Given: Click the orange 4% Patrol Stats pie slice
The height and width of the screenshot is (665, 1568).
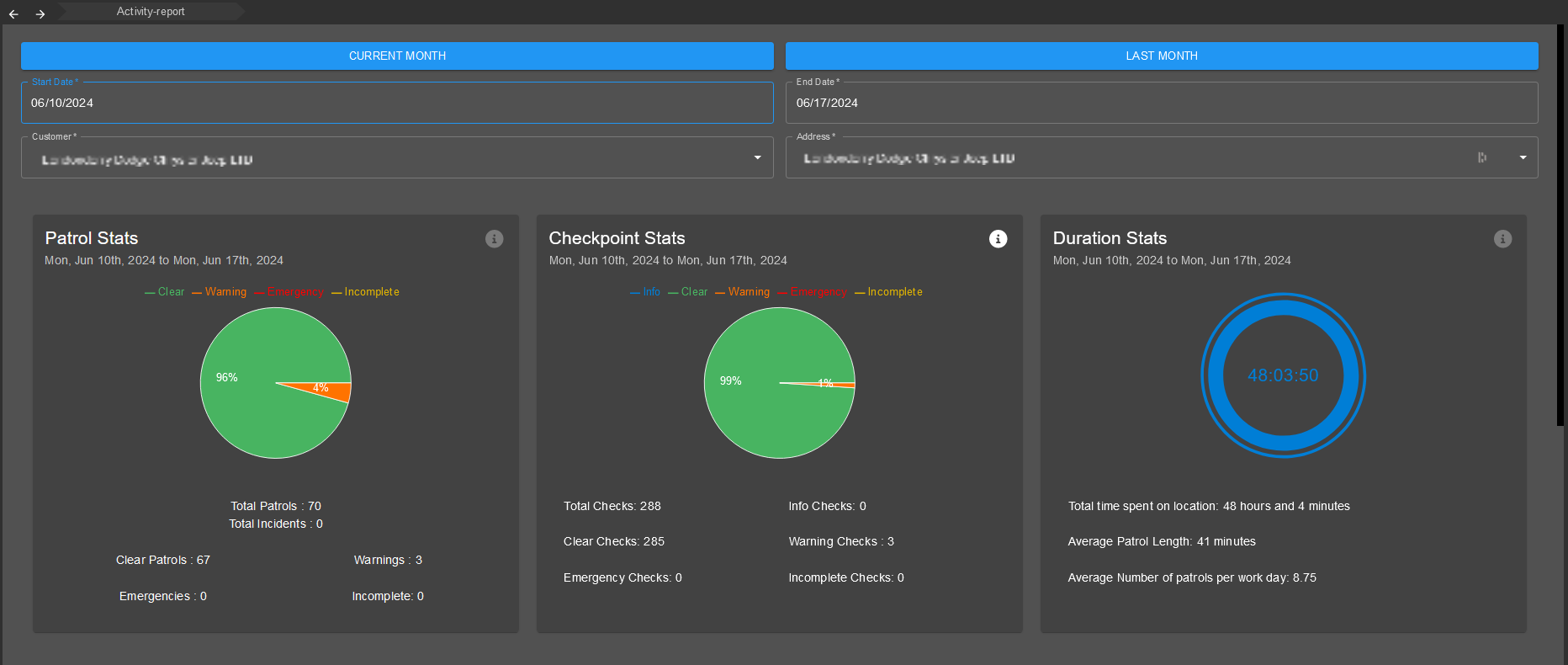Looking at the screenshot, I should (x=336, y=391).
